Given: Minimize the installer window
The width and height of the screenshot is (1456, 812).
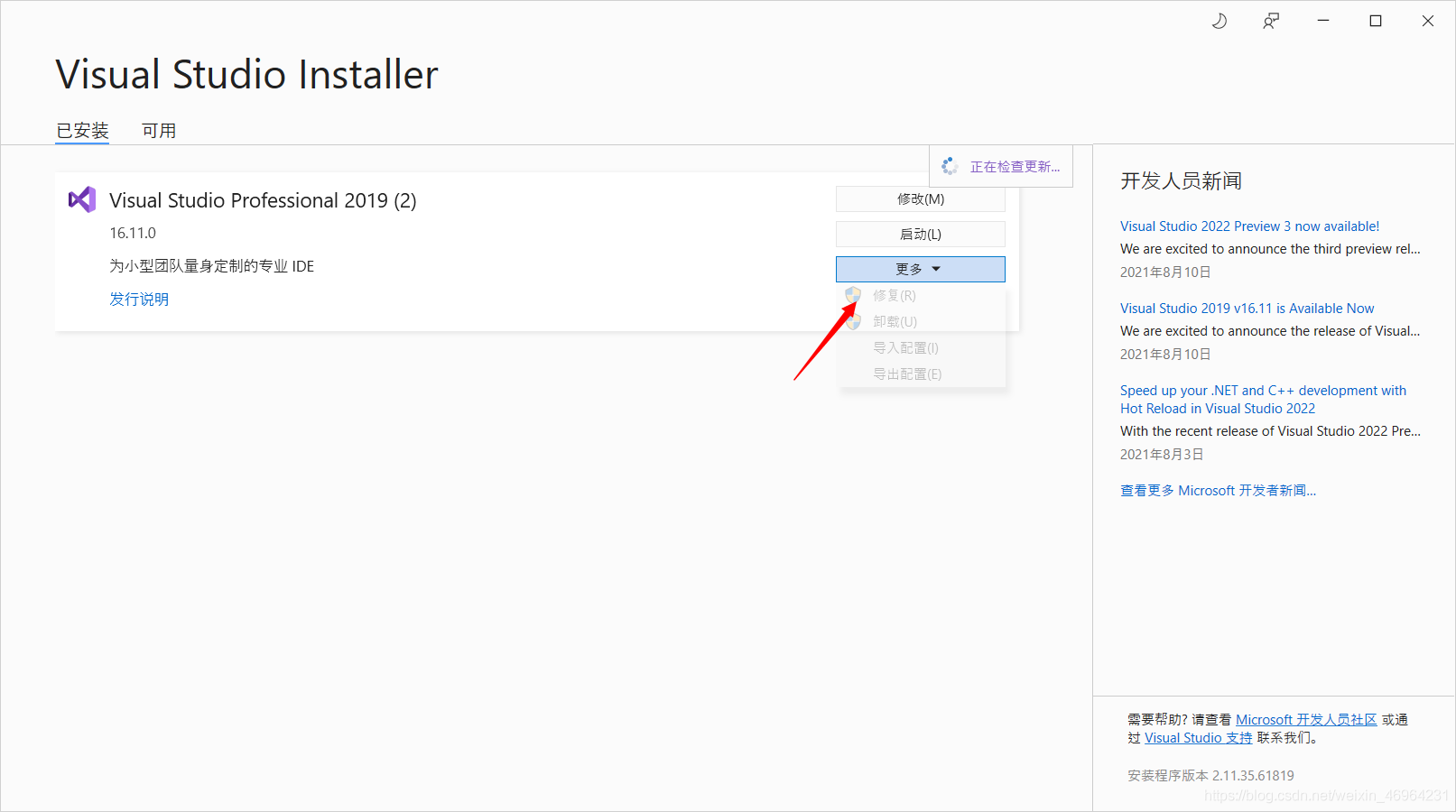Looking at the screenshot, I should click(x=1323, y=21).
